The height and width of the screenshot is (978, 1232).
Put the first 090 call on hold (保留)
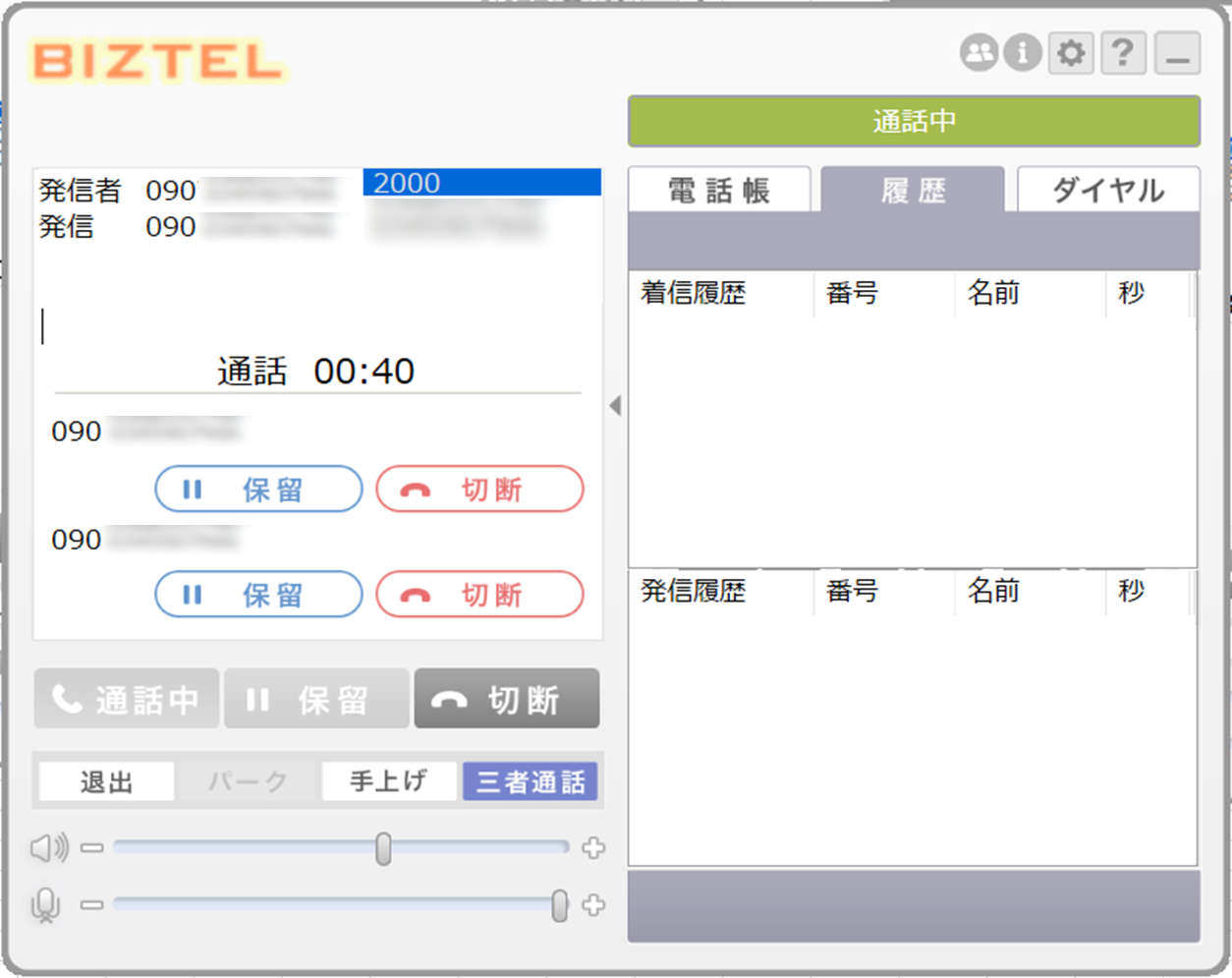[258, 489]
